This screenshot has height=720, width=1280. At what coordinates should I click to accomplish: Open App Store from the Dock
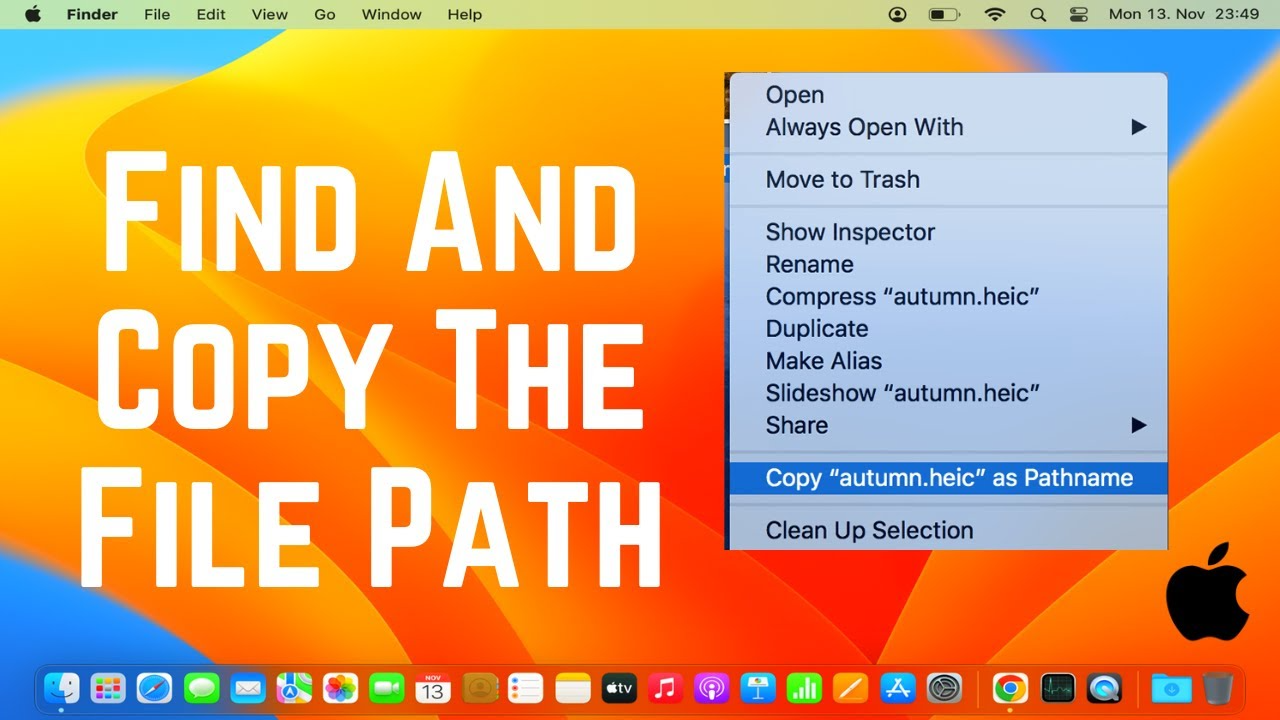pyautogui.click(x=898, y=688)
